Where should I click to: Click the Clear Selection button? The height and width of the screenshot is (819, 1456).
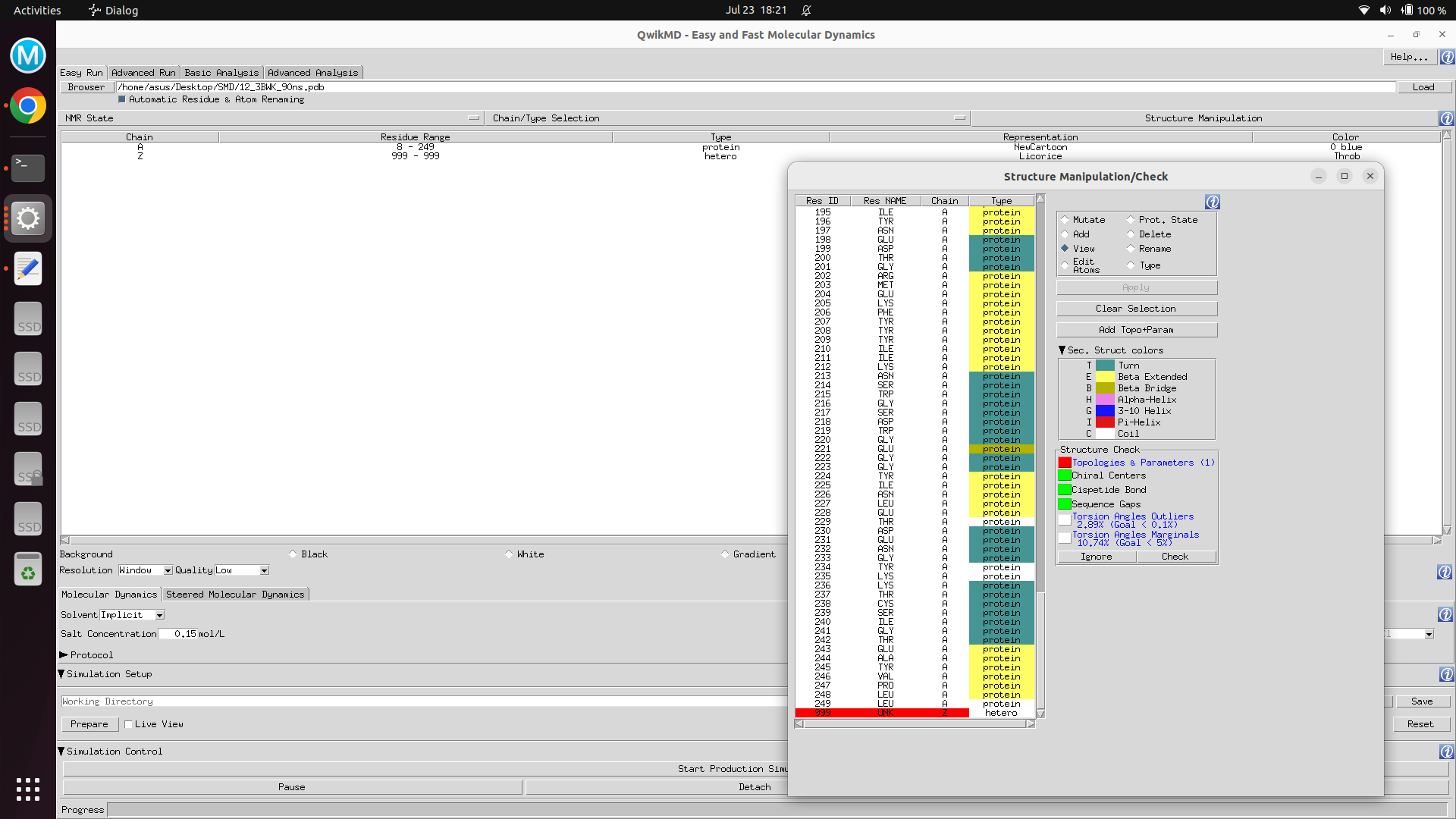[1135, 308]
